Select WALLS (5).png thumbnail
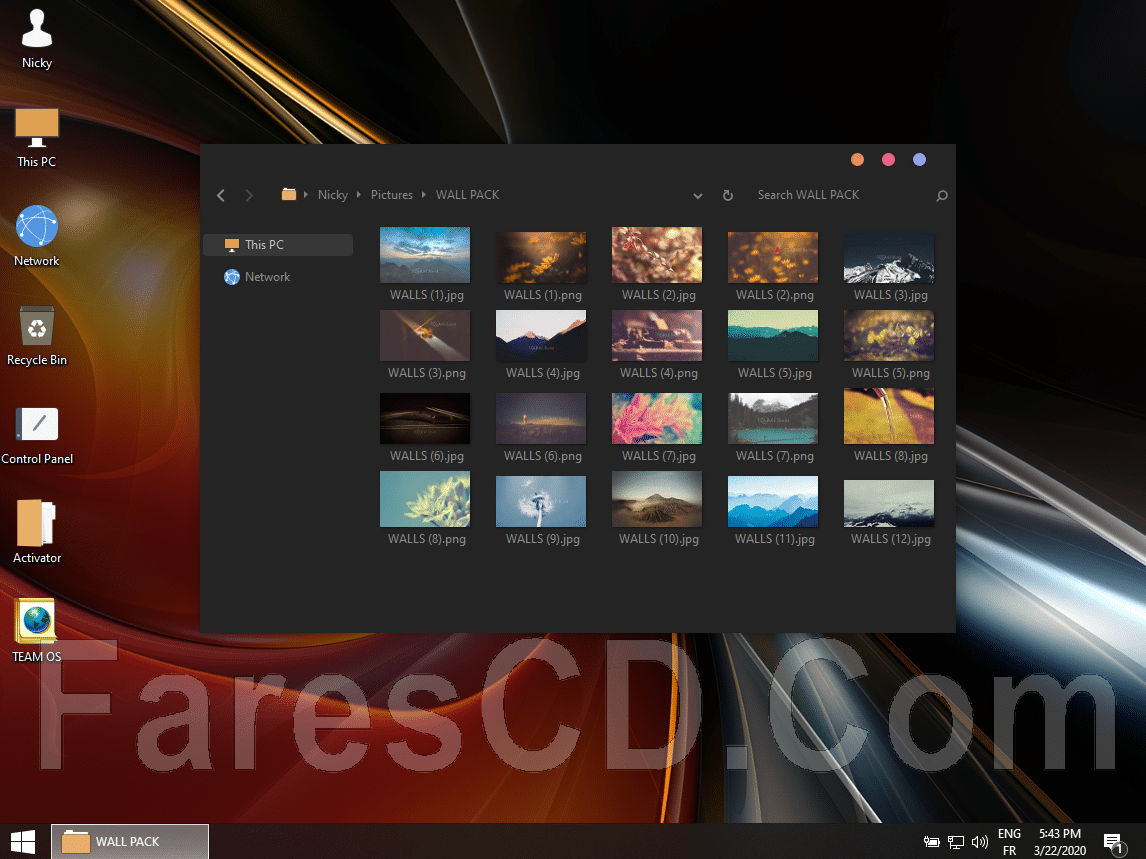Image resolution: width=1146 pixels, height=859 pixels. (889, 336)
